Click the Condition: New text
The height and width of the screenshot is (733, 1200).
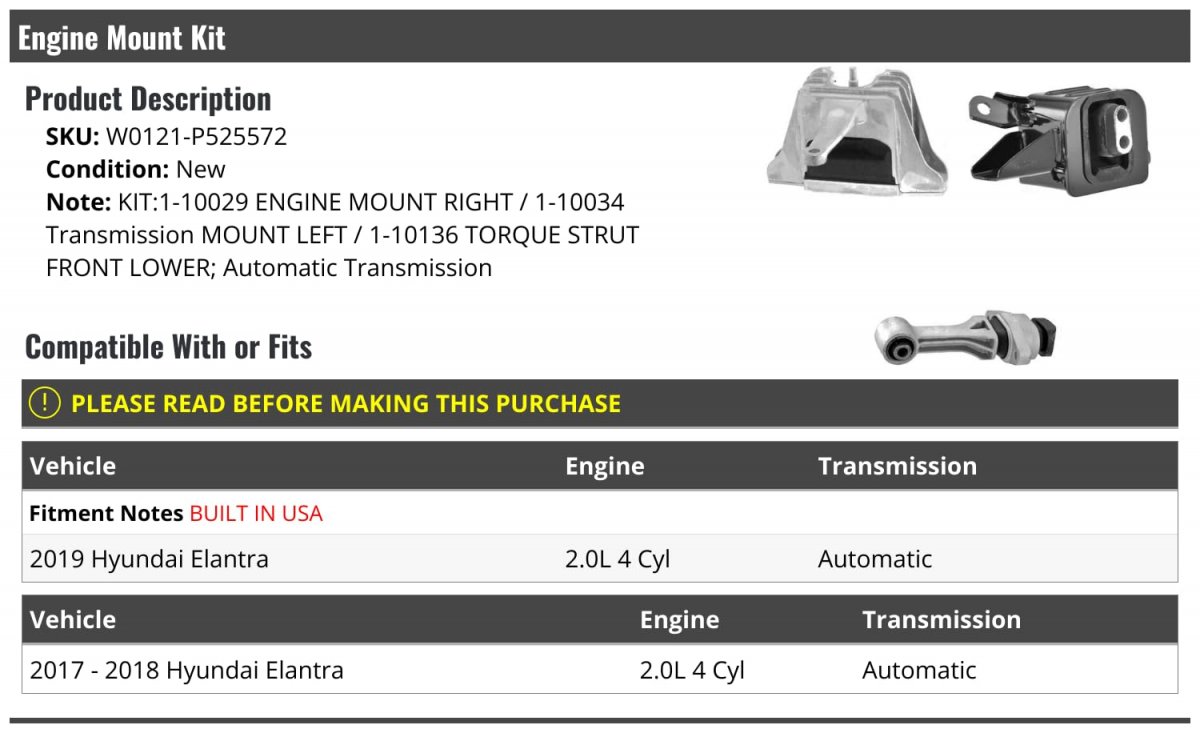pos(136,169)
